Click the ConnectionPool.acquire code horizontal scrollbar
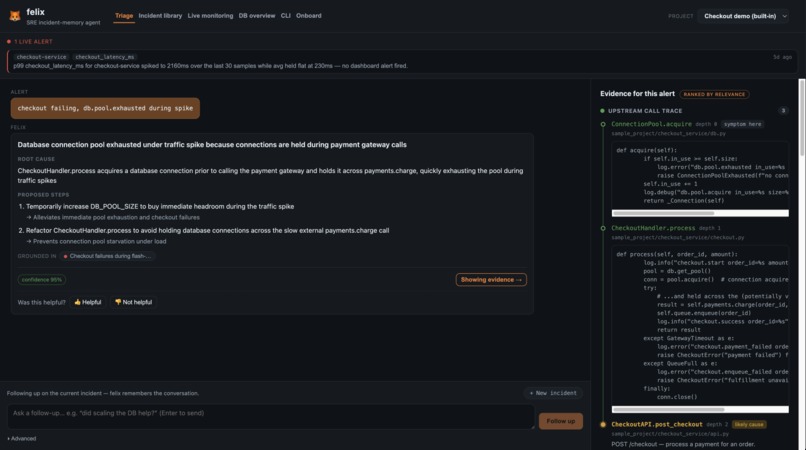 click(663, 213)
